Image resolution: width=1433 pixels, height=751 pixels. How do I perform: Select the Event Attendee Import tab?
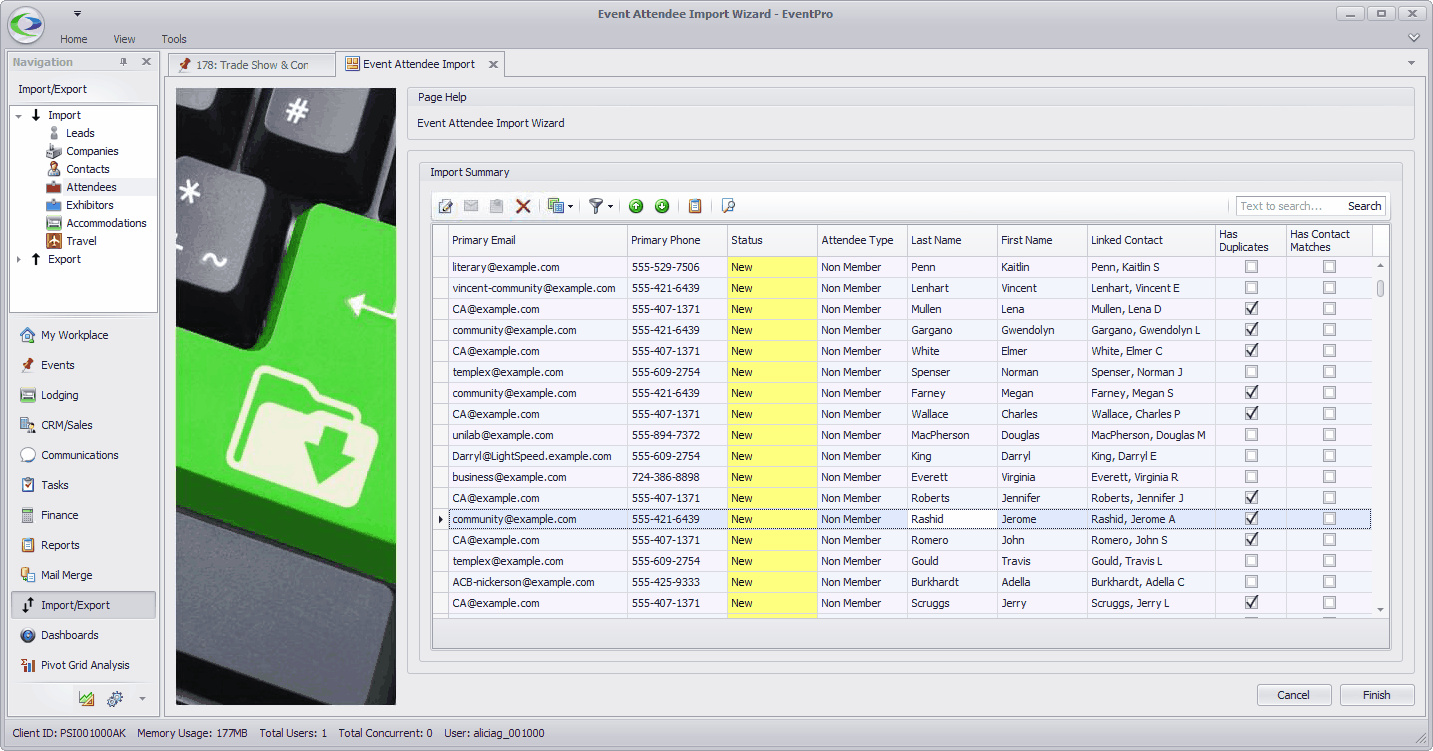419,64
